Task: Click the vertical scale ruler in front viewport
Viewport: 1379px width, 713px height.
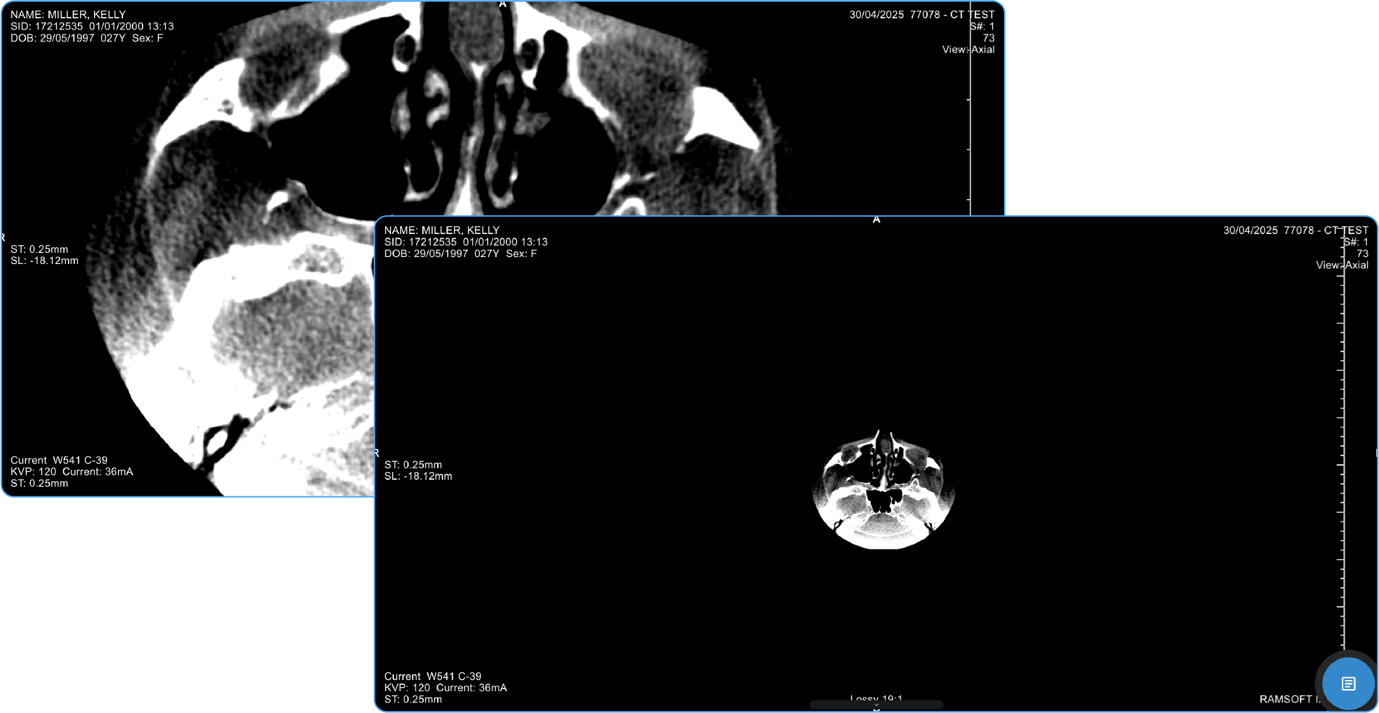Action: 1343,450
